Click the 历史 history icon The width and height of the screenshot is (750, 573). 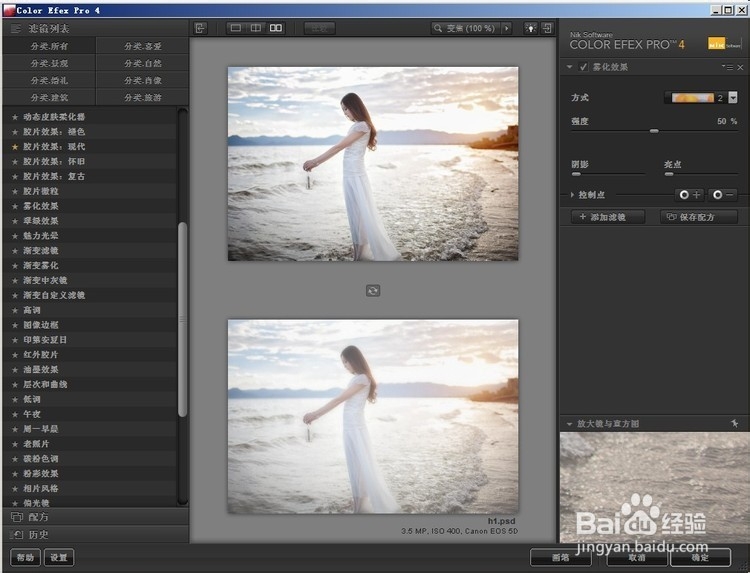(17, 535)
